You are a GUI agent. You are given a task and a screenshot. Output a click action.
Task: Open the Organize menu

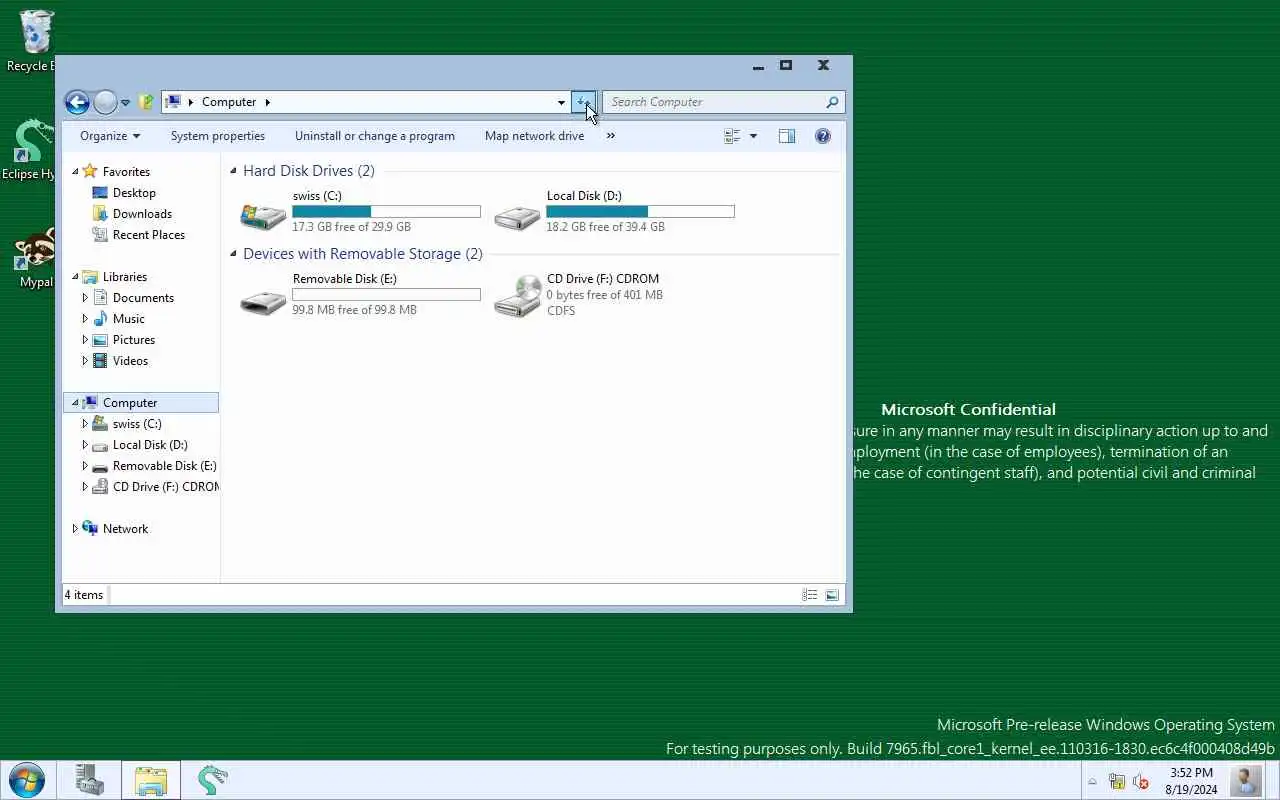pyautogui.click(x=110, y=136)
